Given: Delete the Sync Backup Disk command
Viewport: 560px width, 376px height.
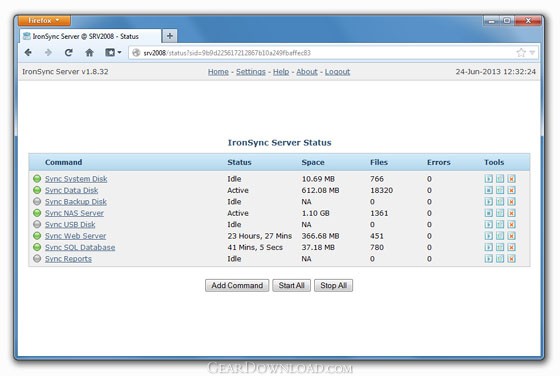Looking at the screenshot, I should tap(511, 202).
